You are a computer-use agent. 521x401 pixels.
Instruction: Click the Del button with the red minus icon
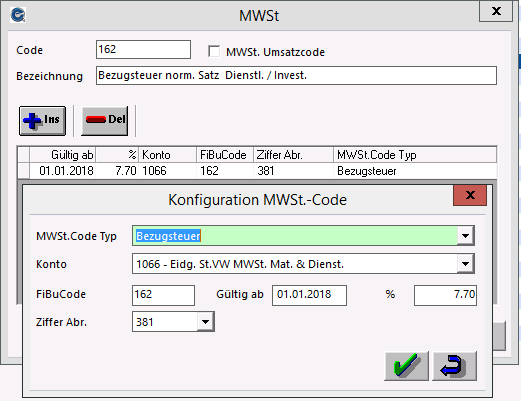tap(105, 121)
